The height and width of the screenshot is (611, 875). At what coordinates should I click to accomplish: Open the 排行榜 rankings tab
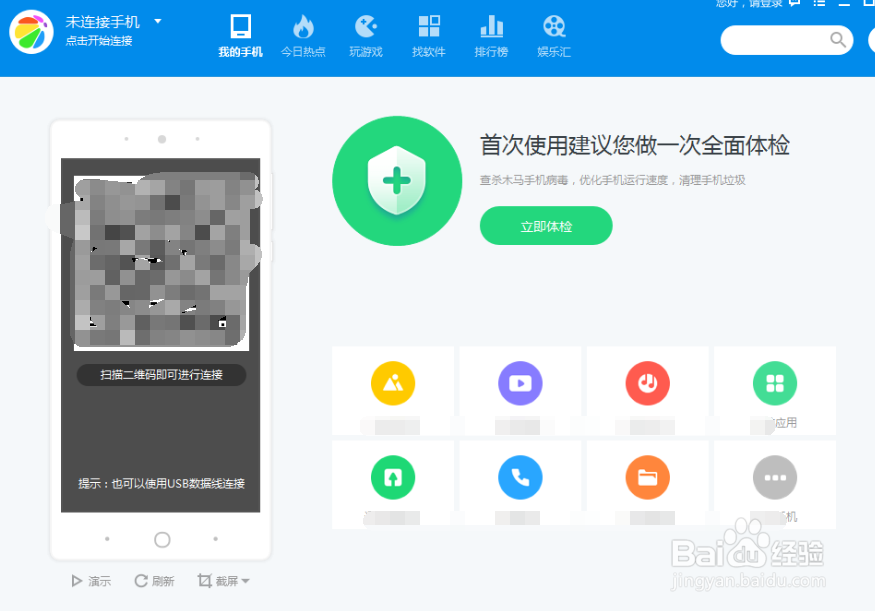coord(491,36)
